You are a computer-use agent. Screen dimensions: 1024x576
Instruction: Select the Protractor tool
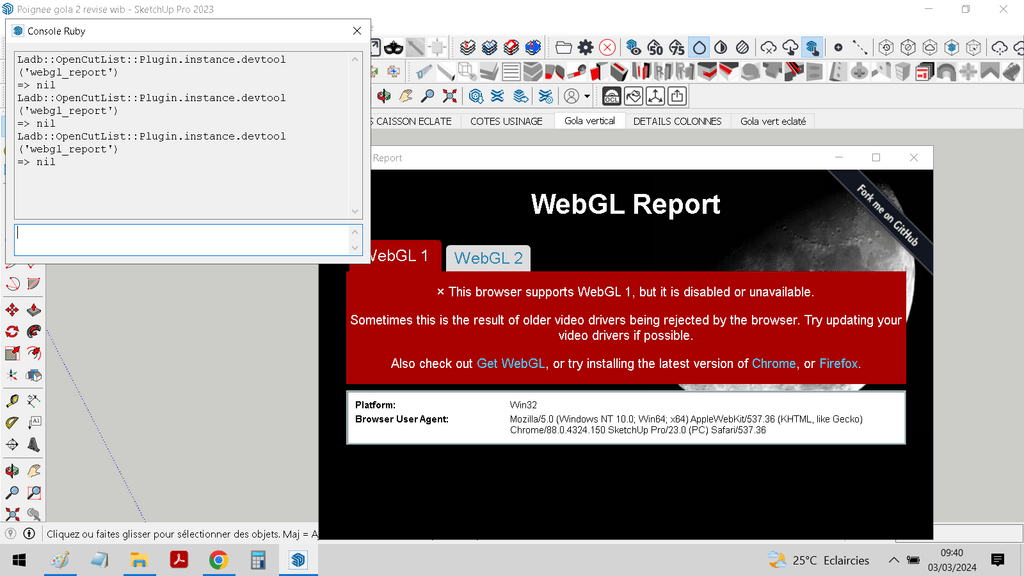coord(12,423)
